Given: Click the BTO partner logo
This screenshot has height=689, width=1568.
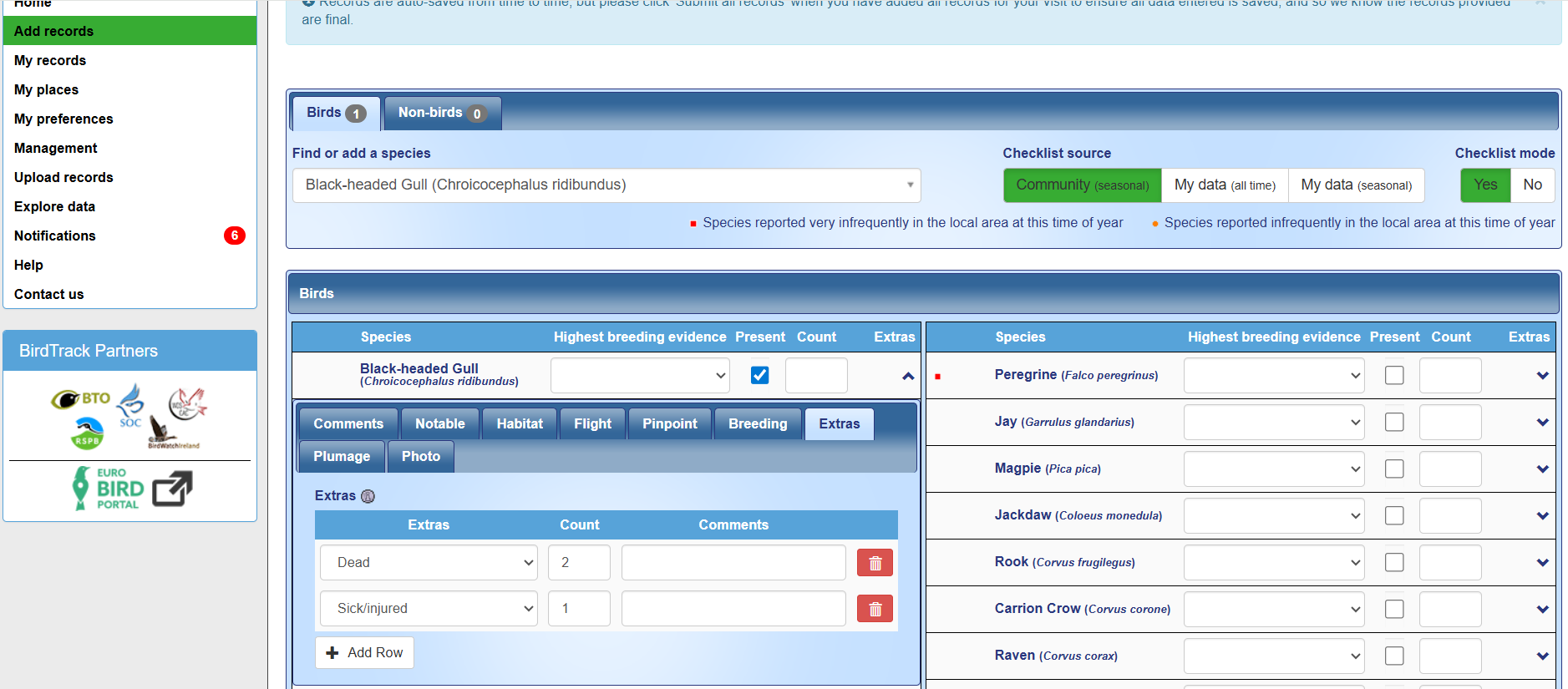Looking at the screenshot, I should (x=81, y=399).
